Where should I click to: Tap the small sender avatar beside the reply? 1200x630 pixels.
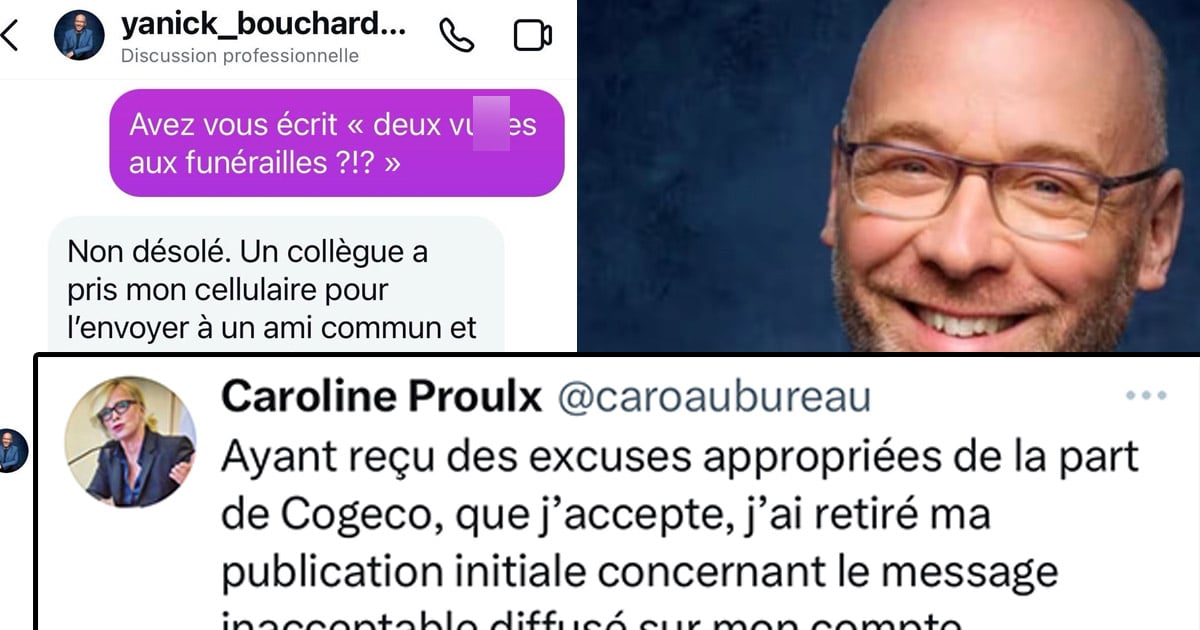coord(11,450)
